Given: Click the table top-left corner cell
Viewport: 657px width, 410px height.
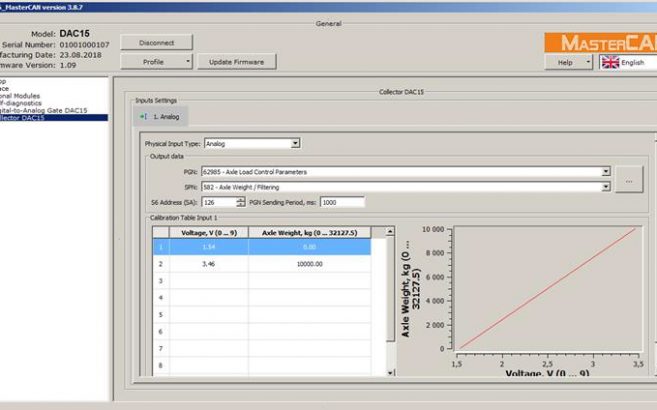Looking at the screenshot, I should click(160, 232).
